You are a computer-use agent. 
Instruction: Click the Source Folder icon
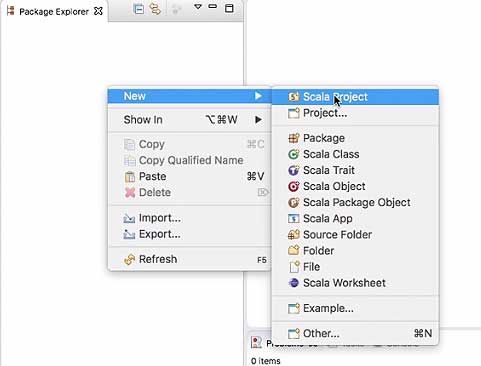coord(294,234)
